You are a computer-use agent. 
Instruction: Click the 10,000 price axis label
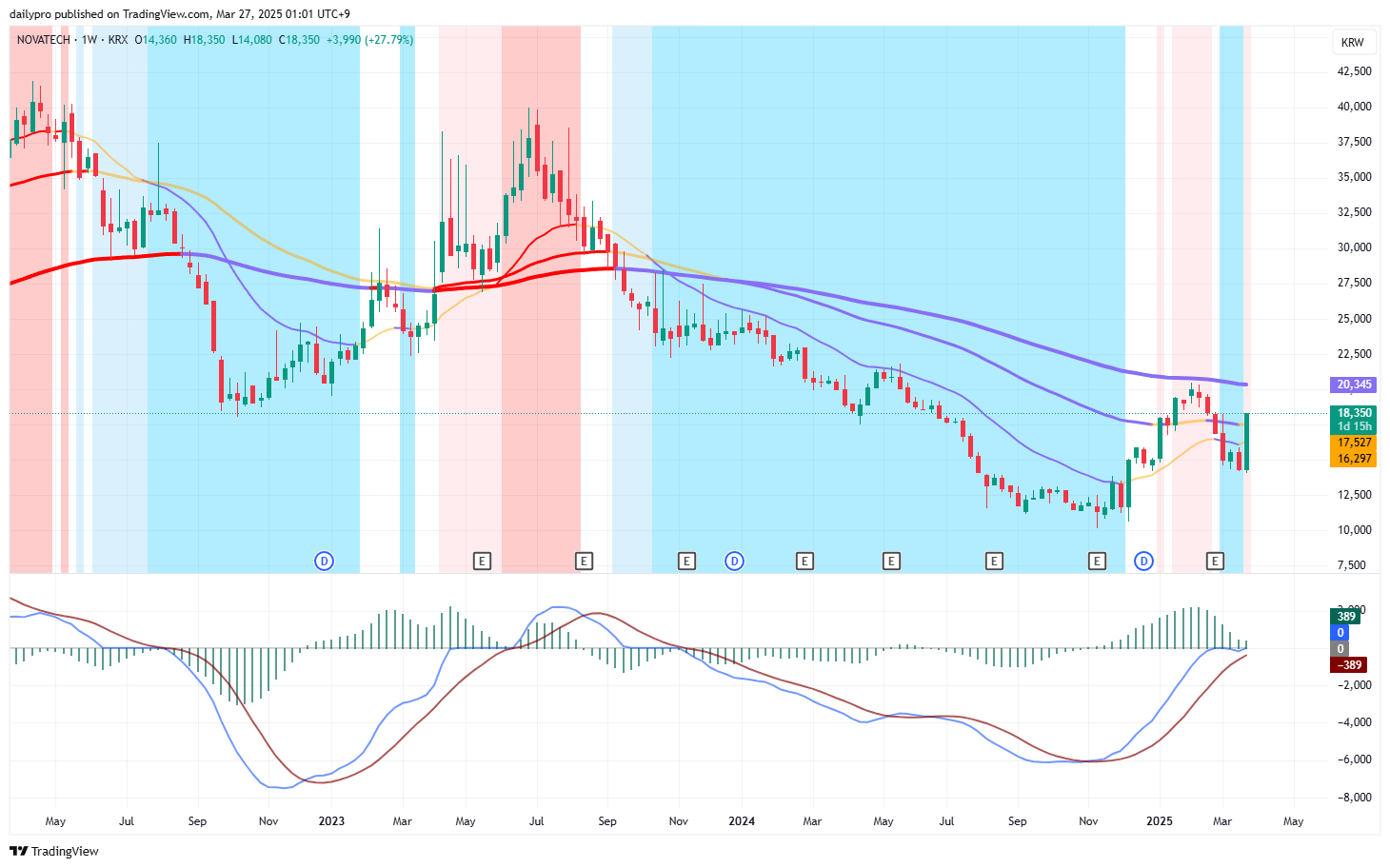pyautogui.click(x=1354, y=530)
